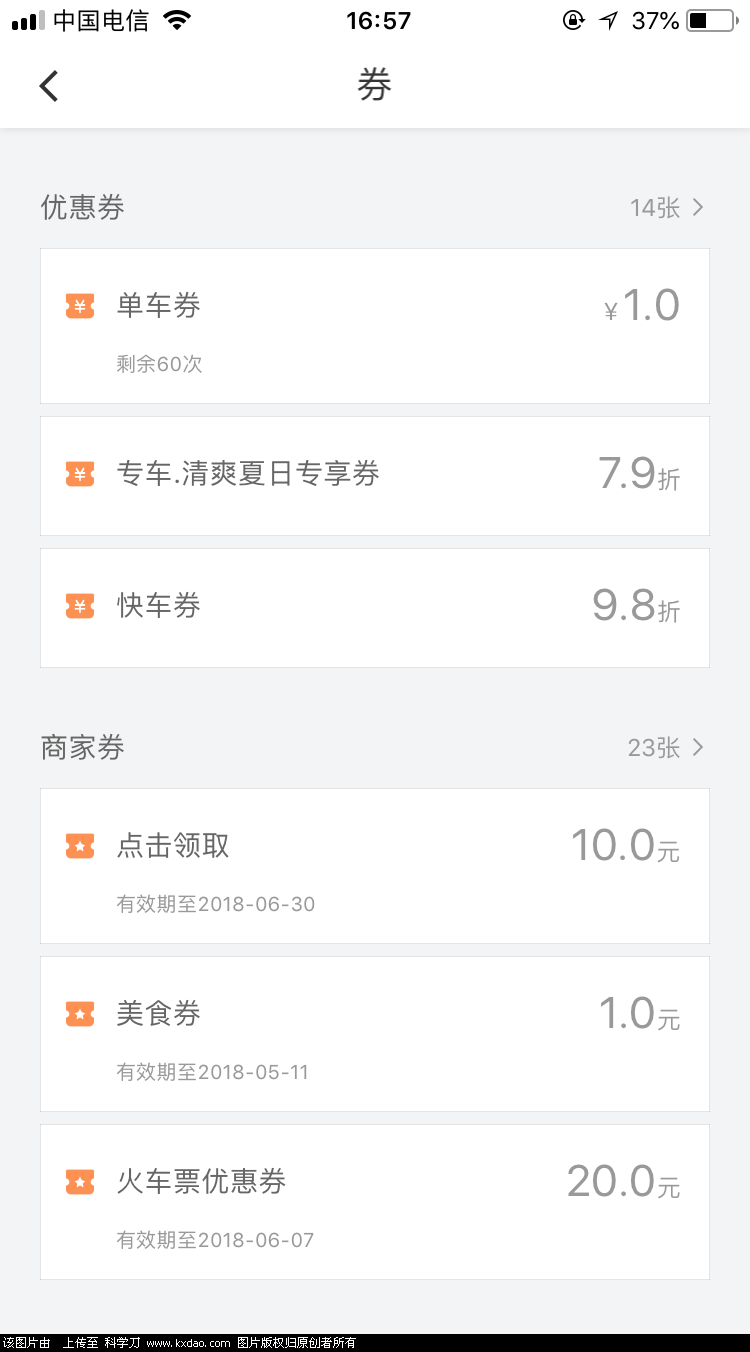Select the 快车券 9.8折 discount value
750x1352 pixels.
coord(636,606)
